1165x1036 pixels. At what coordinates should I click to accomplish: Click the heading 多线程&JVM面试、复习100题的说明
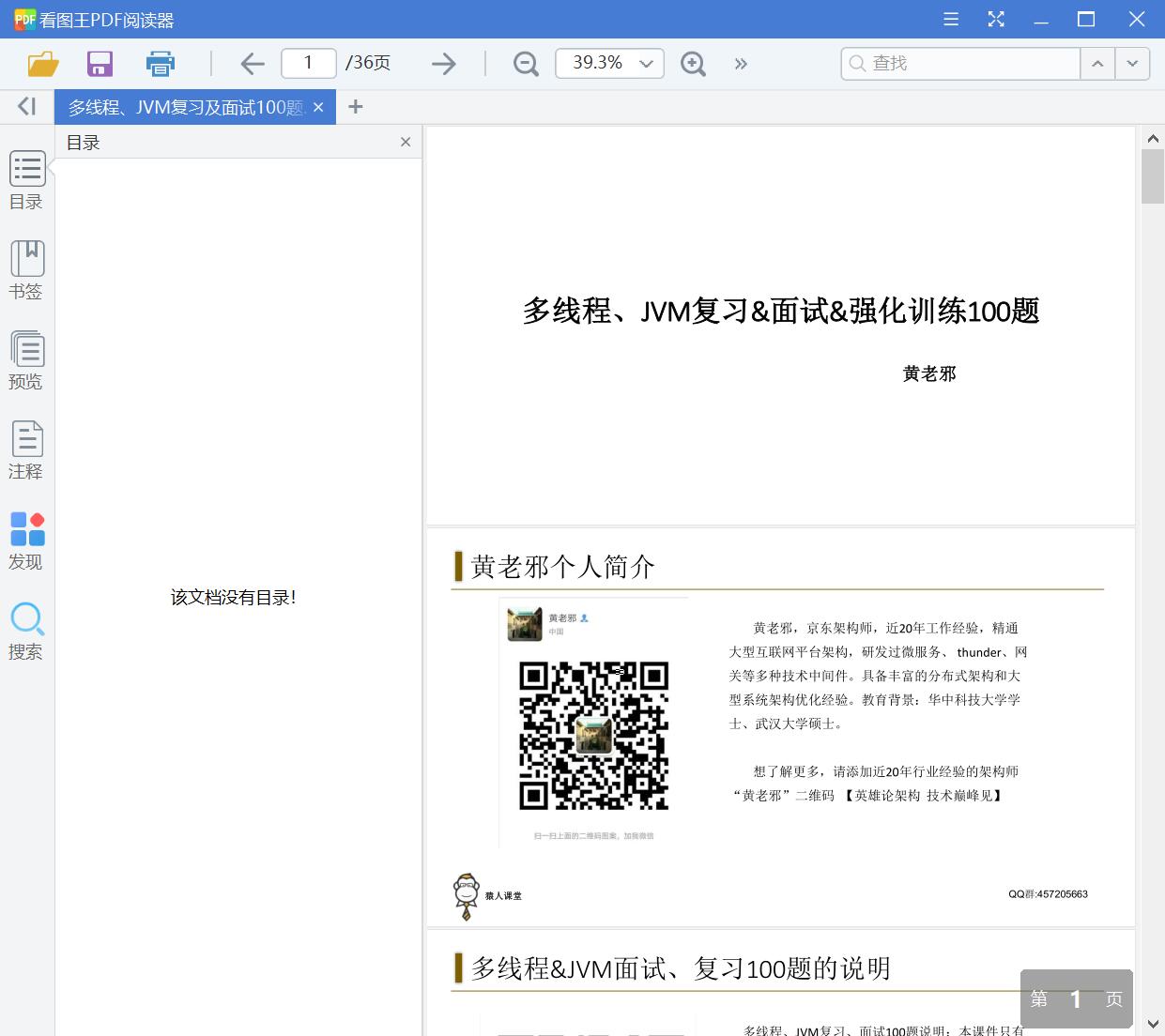click(682, 968)
